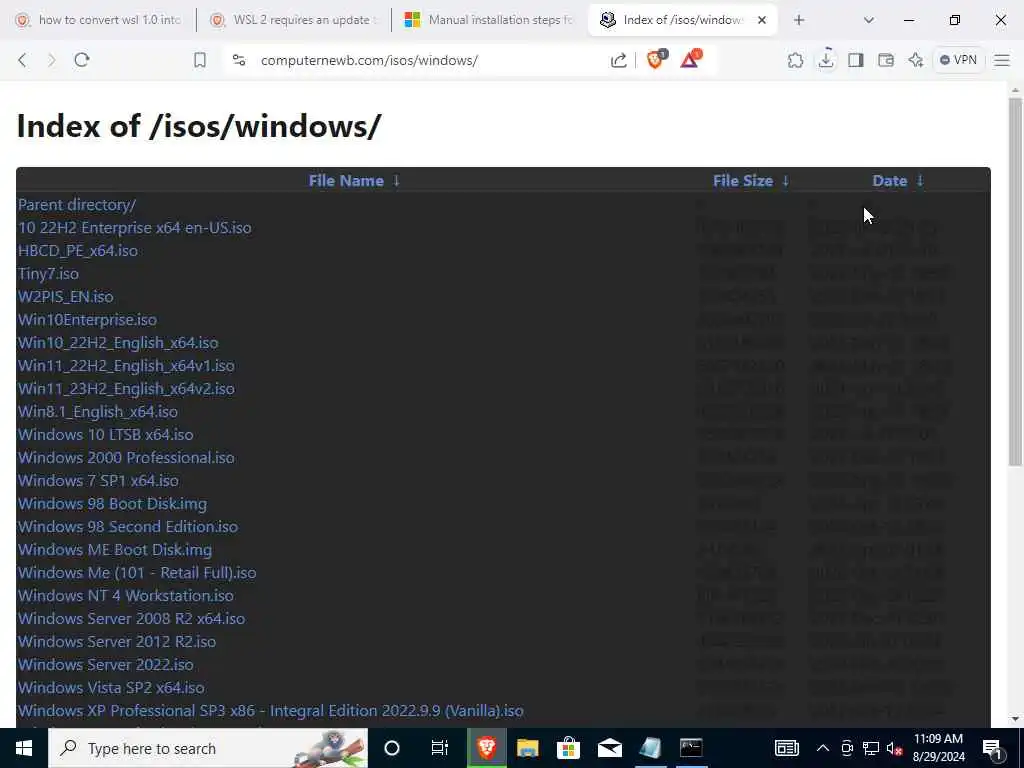The width and height of the screenshot is (1024, 768).
Task: Open Windows 98 Second Edition.iso link
Action: [128, 526]
